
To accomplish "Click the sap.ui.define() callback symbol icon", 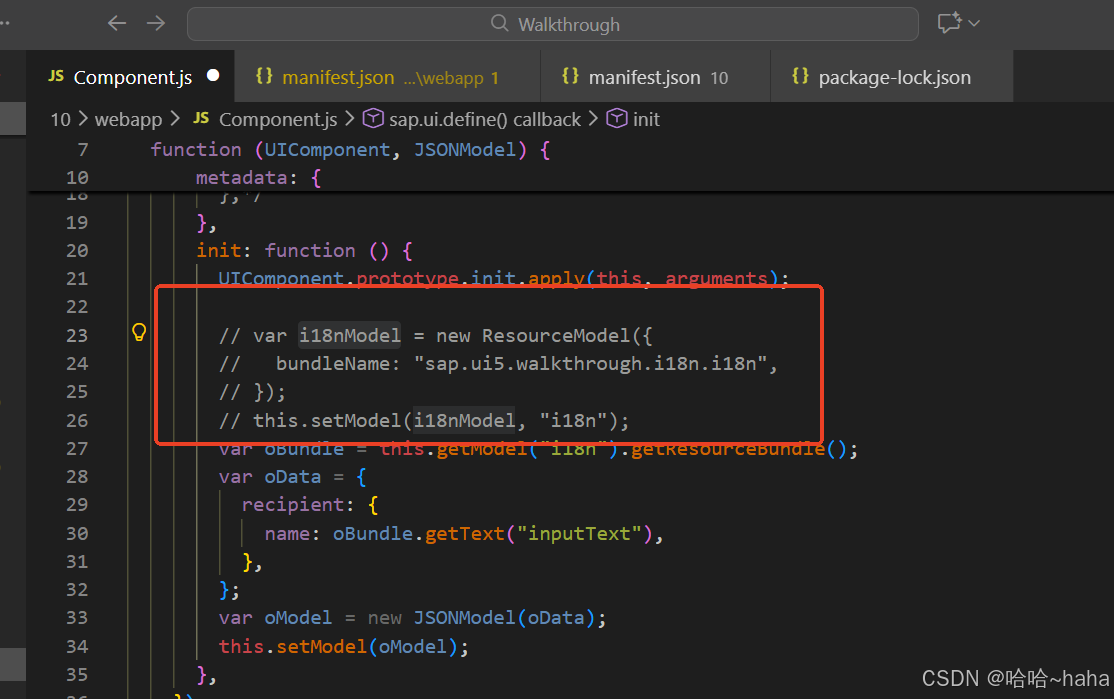I will [372, 119].
